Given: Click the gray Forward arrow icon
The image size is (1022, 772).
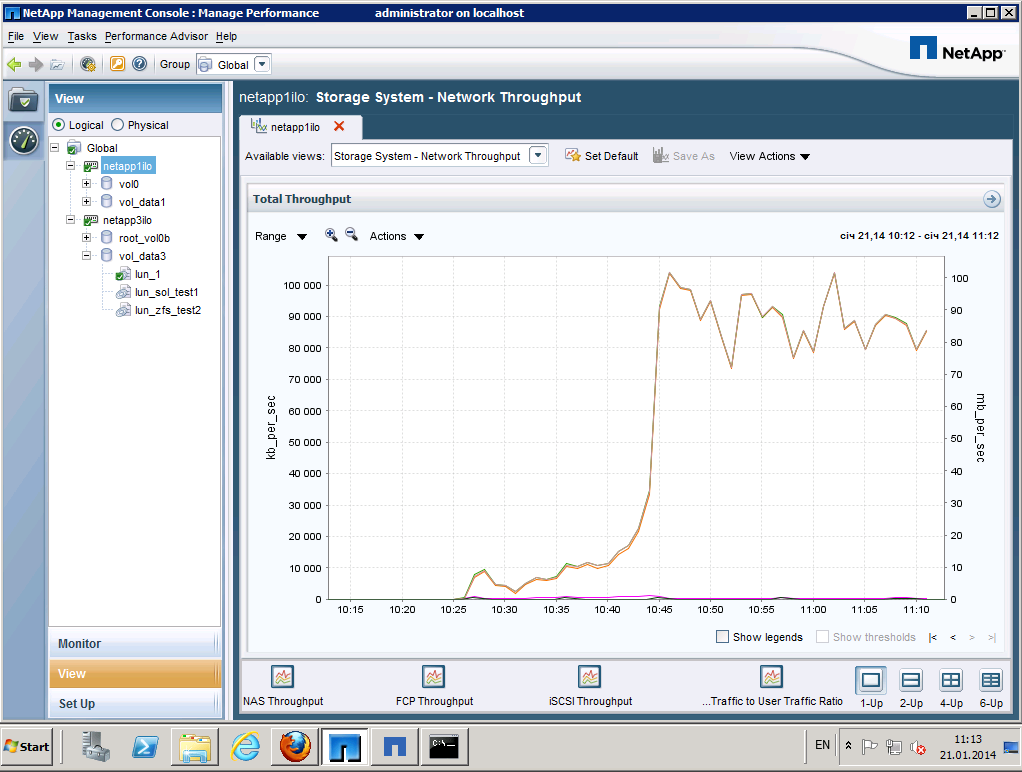Looking at the screenshot, I should (36, 64).
